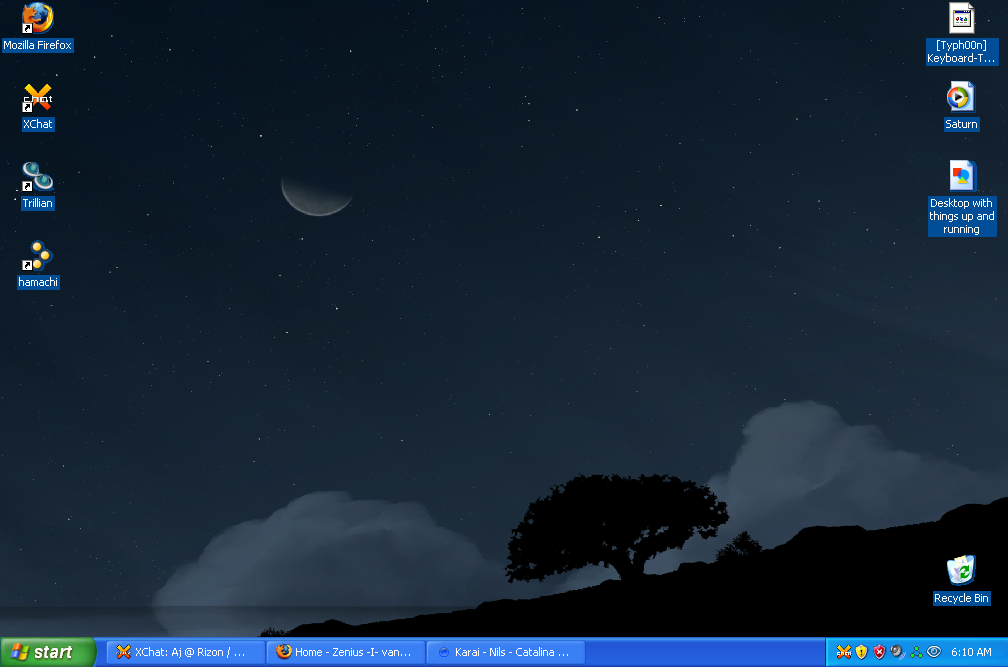Switch to XChat: Aj @ Rizon taskbar window
The image size is (1008, 667).
186,652
